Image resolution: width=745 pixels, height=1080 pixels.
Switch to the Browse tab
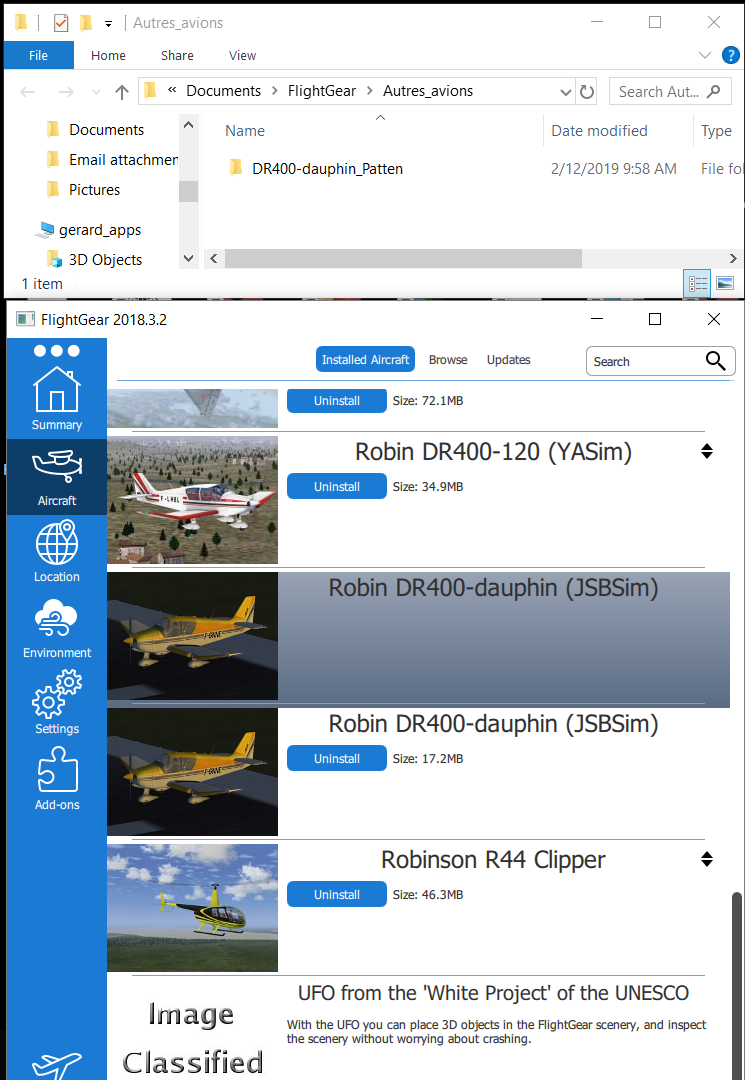pos(448,360)
